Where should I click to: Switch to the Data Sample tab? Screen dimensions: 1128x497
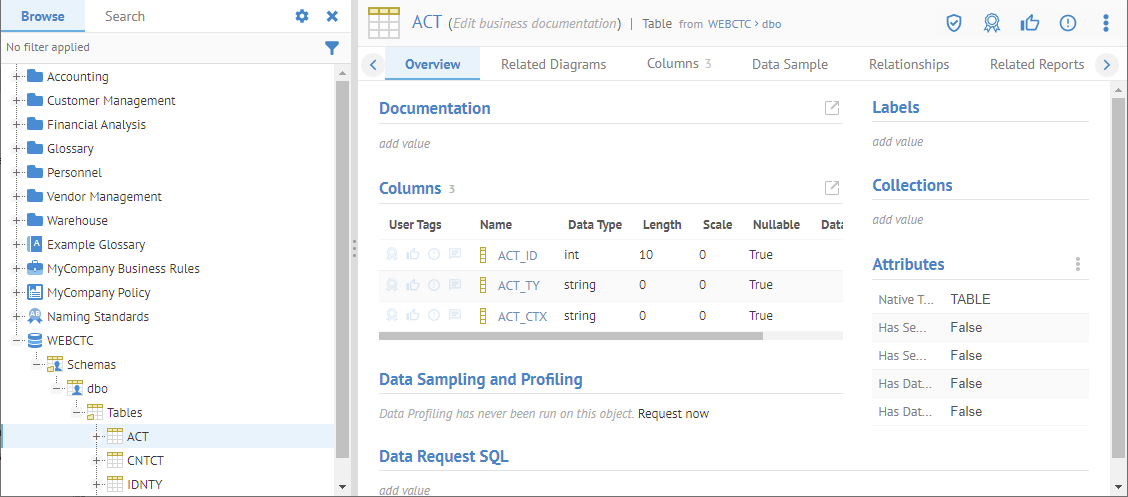click(x=789, y=64)
